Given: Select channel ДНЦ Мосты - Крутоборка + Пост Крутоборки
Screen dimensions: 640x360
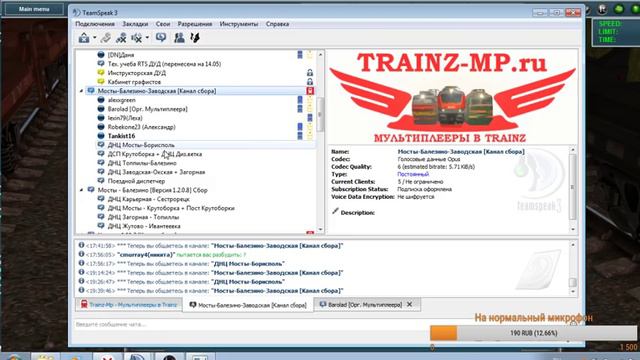Looking at the screenshot, I should [171, 208].
